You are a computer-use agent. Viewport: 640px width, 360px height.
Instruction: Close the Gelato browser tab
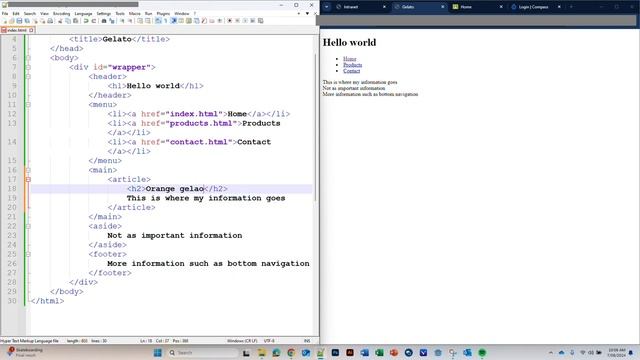(442, 7)
